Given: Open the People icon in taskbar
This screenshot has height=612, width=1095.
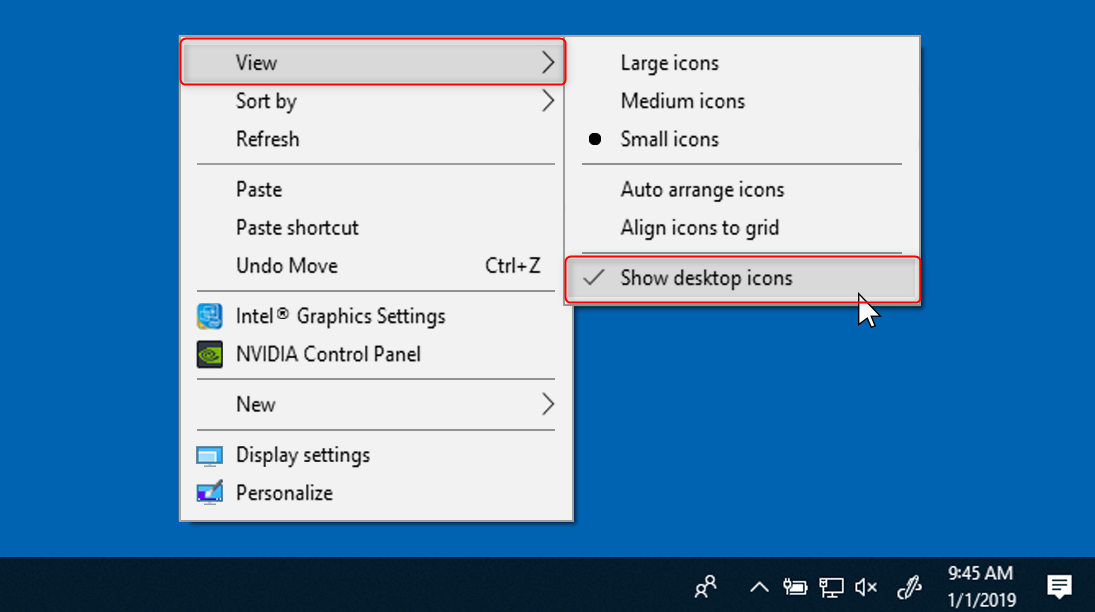Looking at the screenshot, I should 705,586.
